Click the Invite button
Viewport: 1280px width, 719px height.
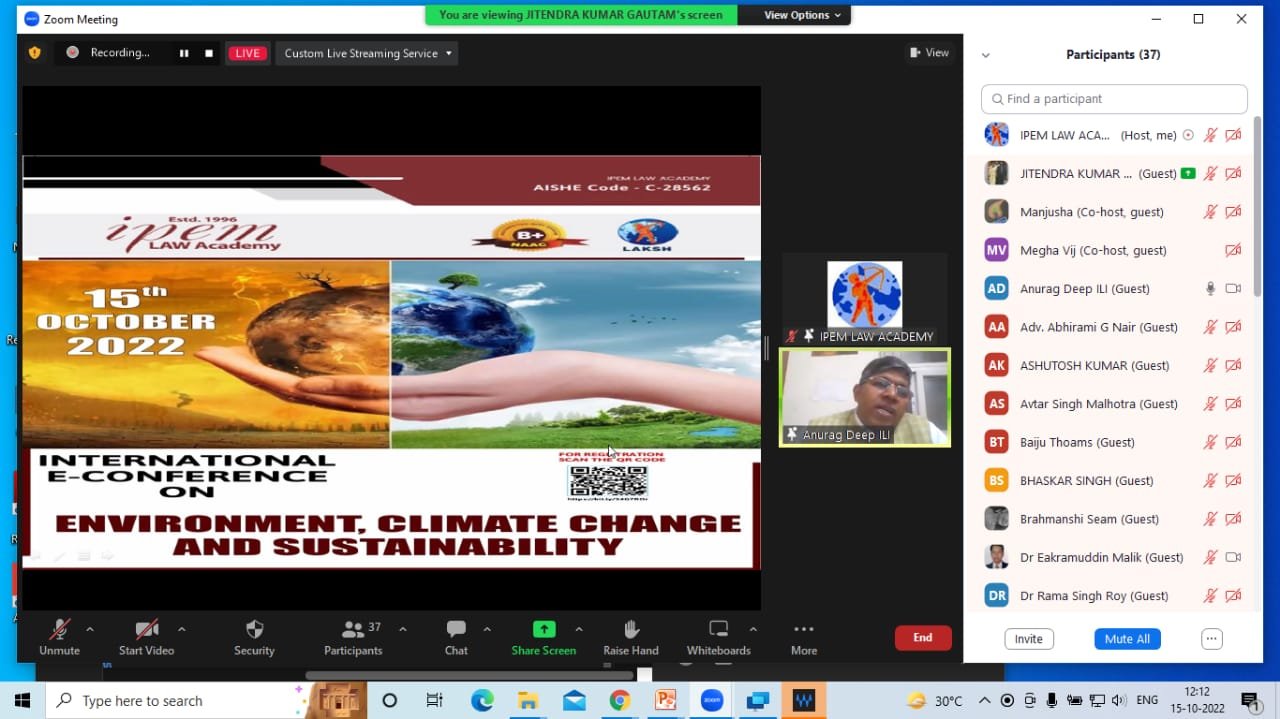coord(1028,639)
